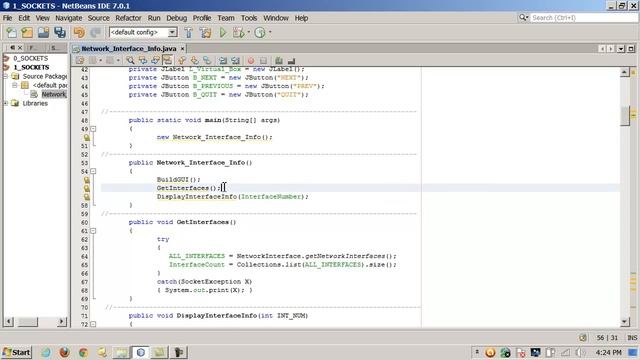Click the New Project toolbar icon

27,32
